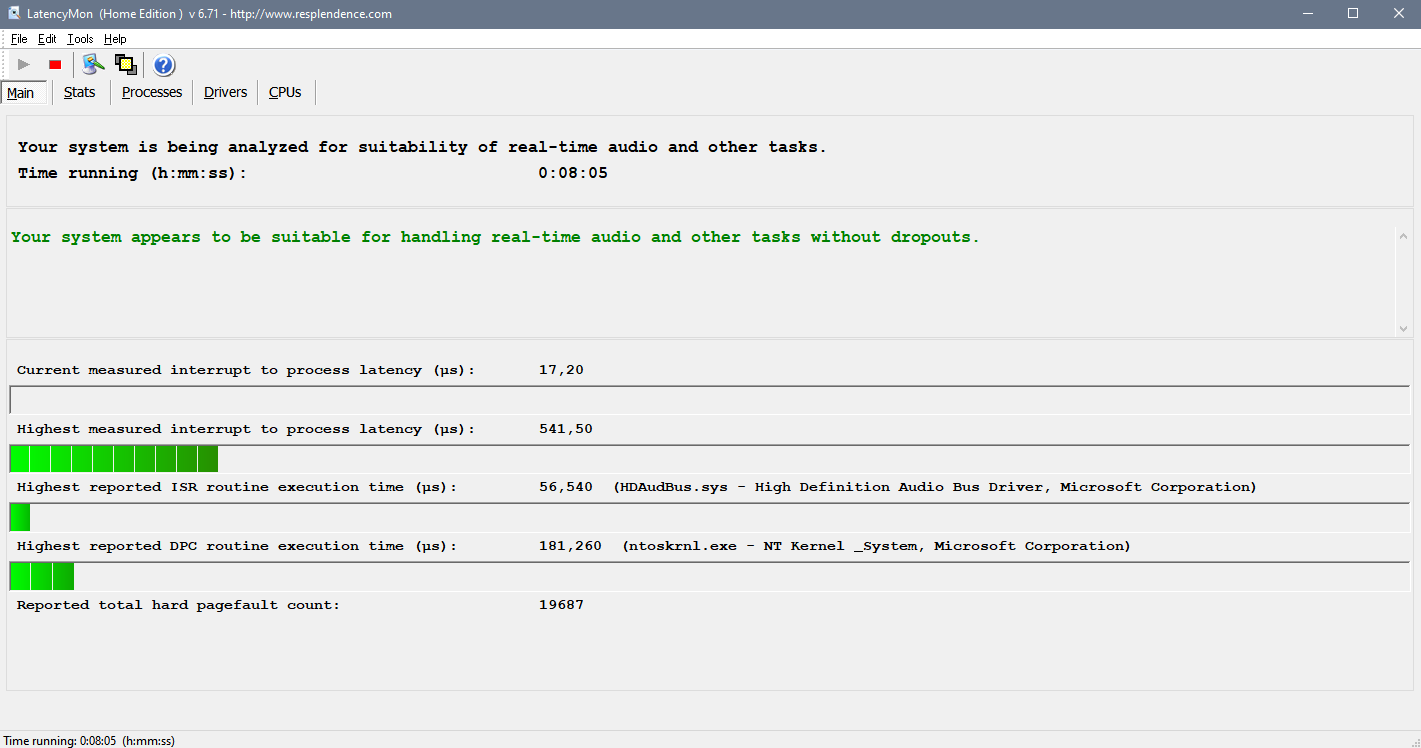The image size is (1421, 748).
Task: Open the Edit menu
Action: click(47, 39)
